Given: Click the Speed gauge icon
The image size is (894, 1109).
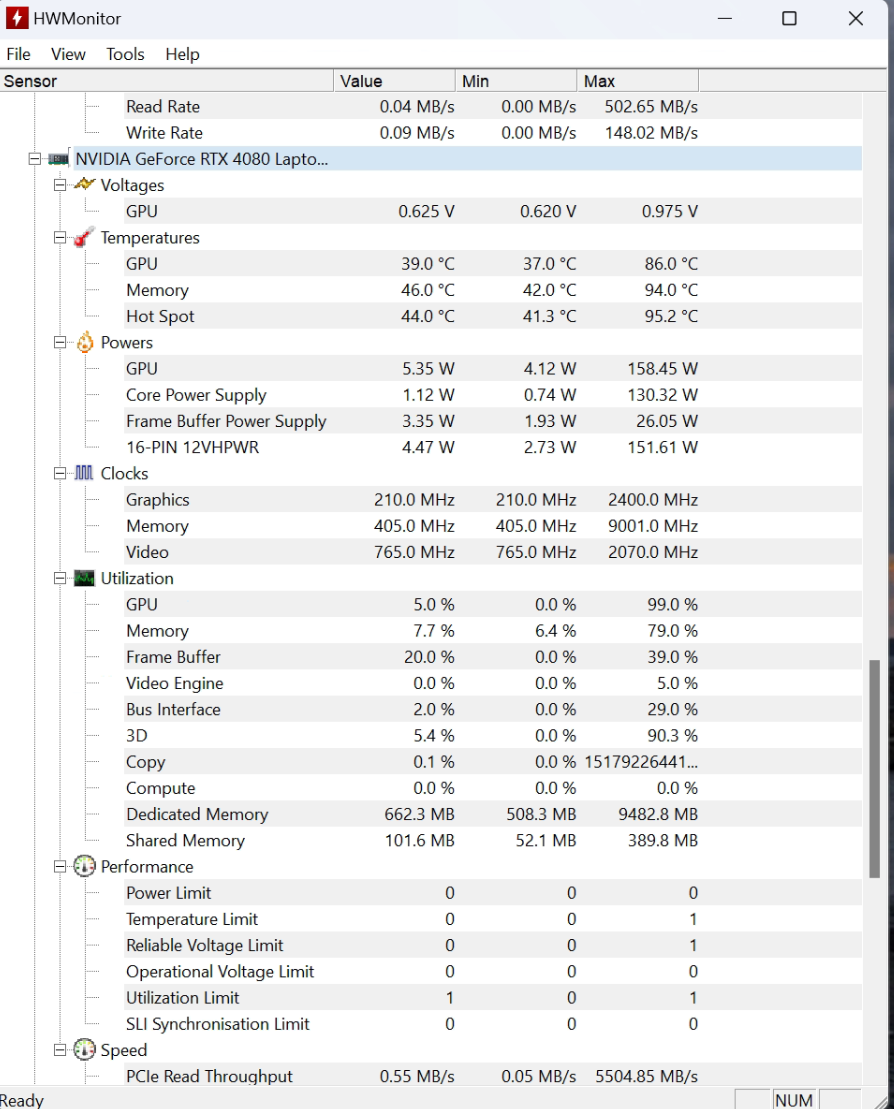Looking at the screenshot, I should pos(85,1051).
